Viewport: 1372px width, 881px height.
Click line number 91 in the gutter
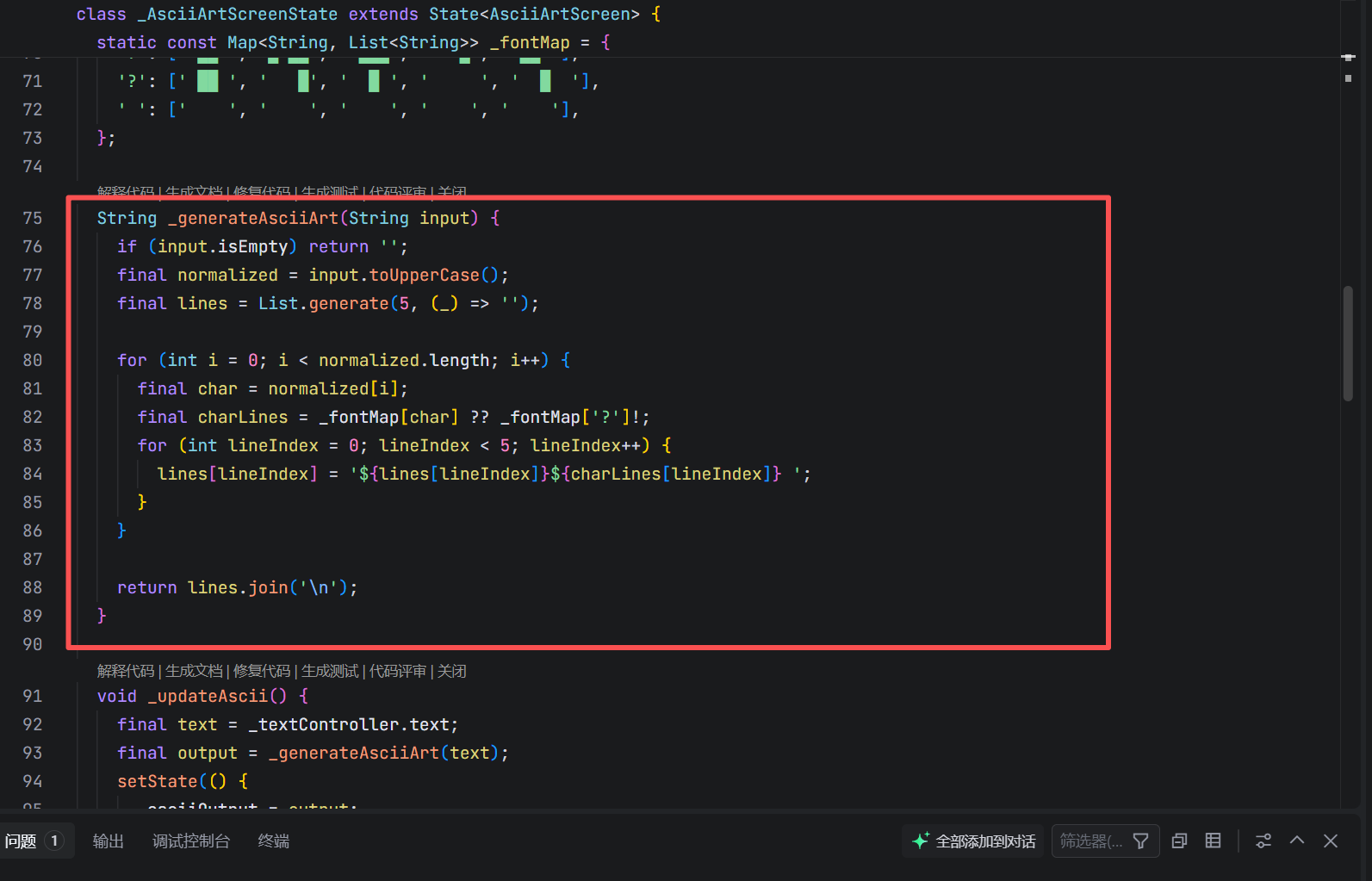(x=33, y=696)
